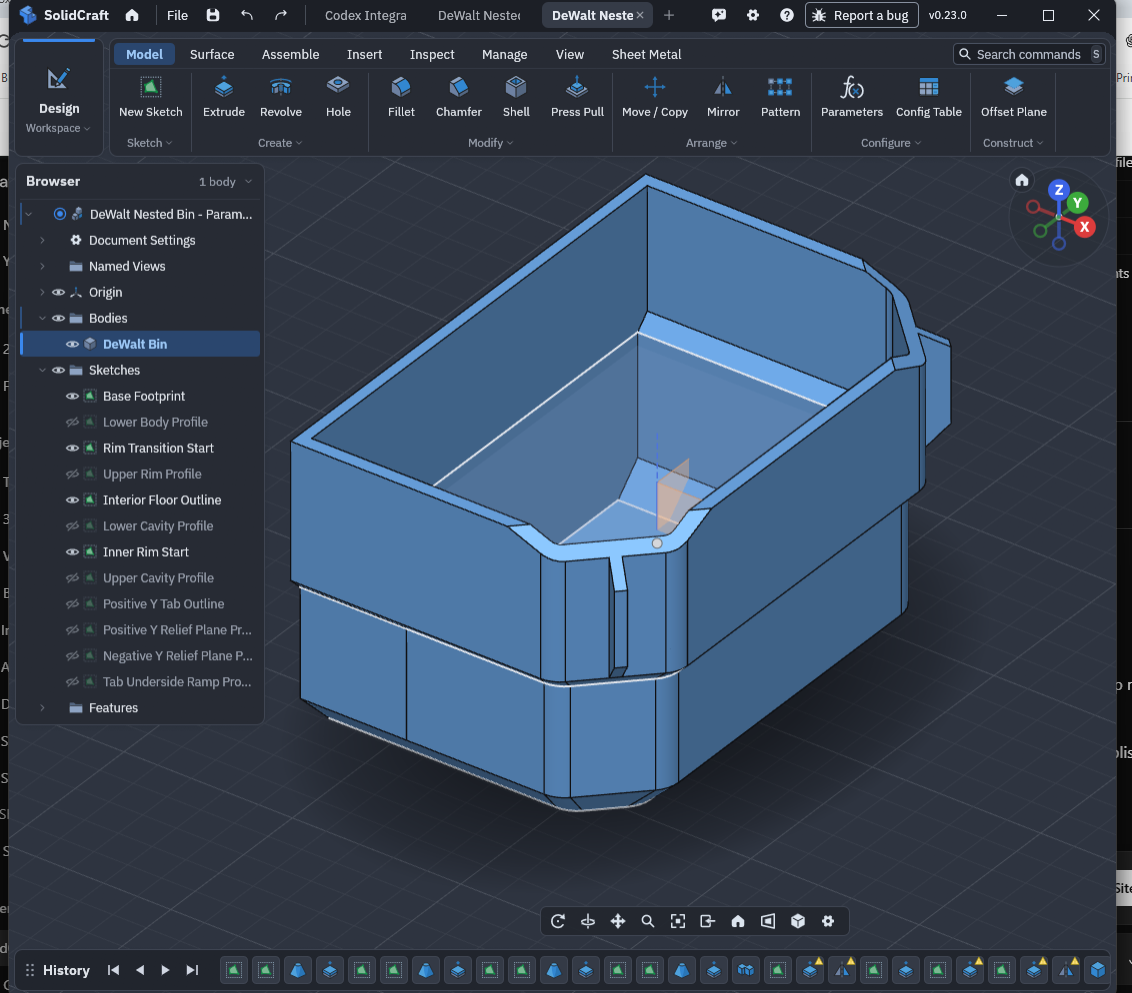Activate the Shell tool
The height and width of the screenshot is (993, 1132).
pos(516,97)
